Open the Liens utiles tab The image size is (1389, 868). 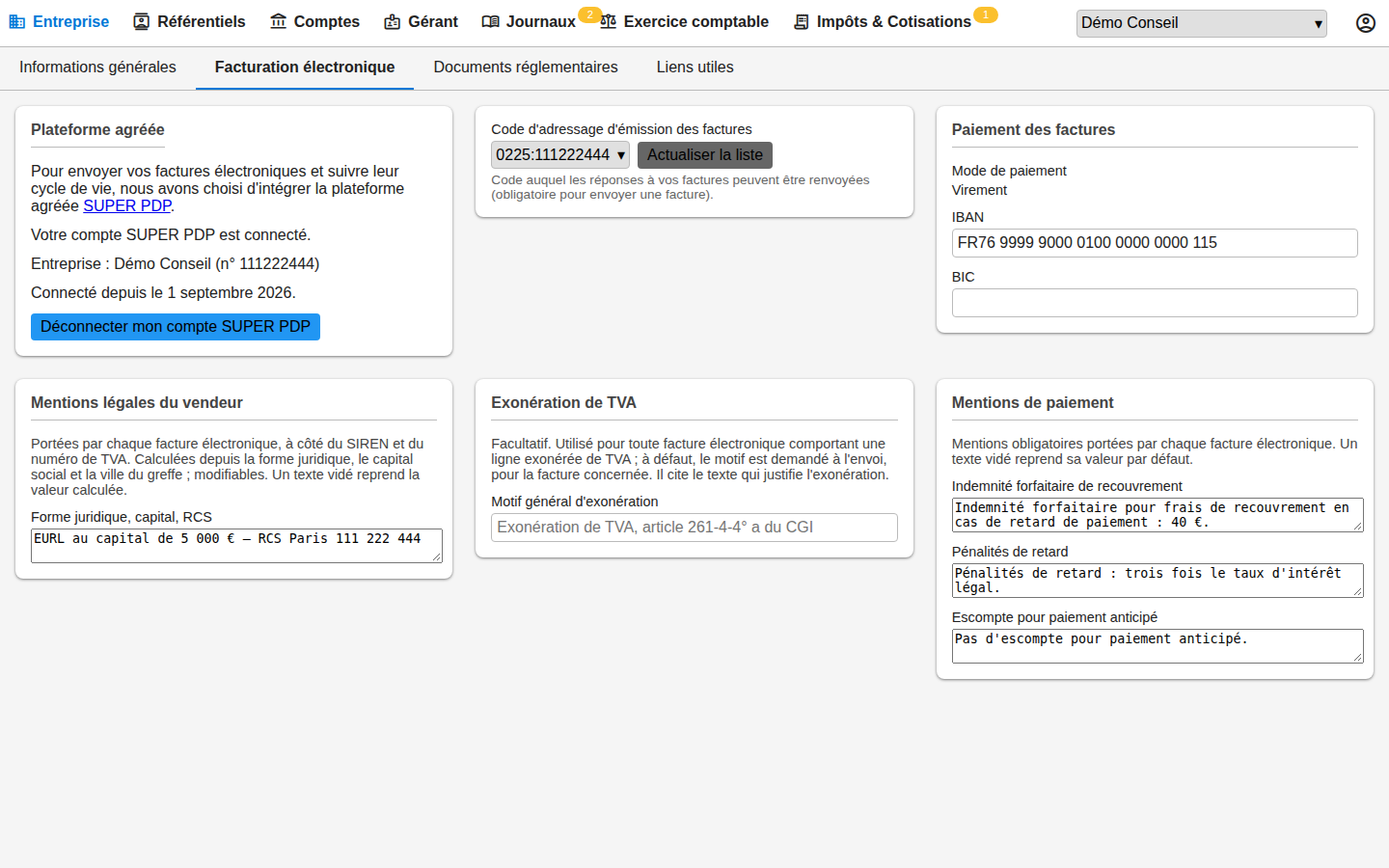click(694, 67)
